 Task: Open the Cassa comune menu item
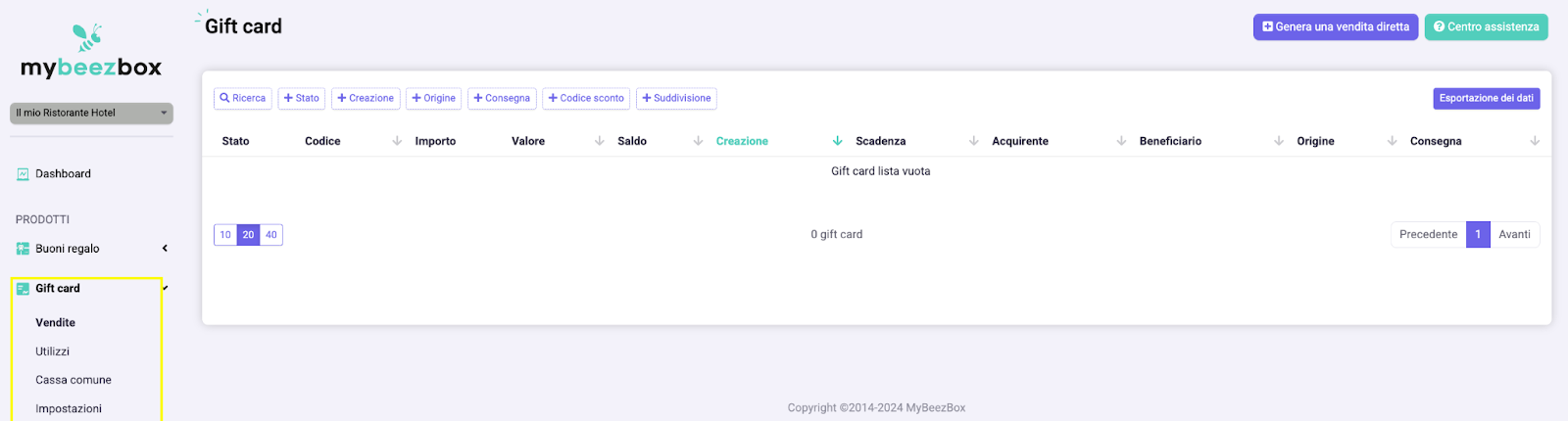[x=73, y=380]
